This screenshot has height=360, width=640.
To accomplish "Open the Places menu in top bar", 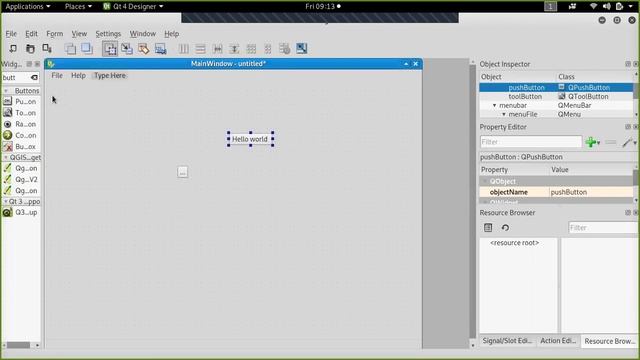I will pos(78,7).
